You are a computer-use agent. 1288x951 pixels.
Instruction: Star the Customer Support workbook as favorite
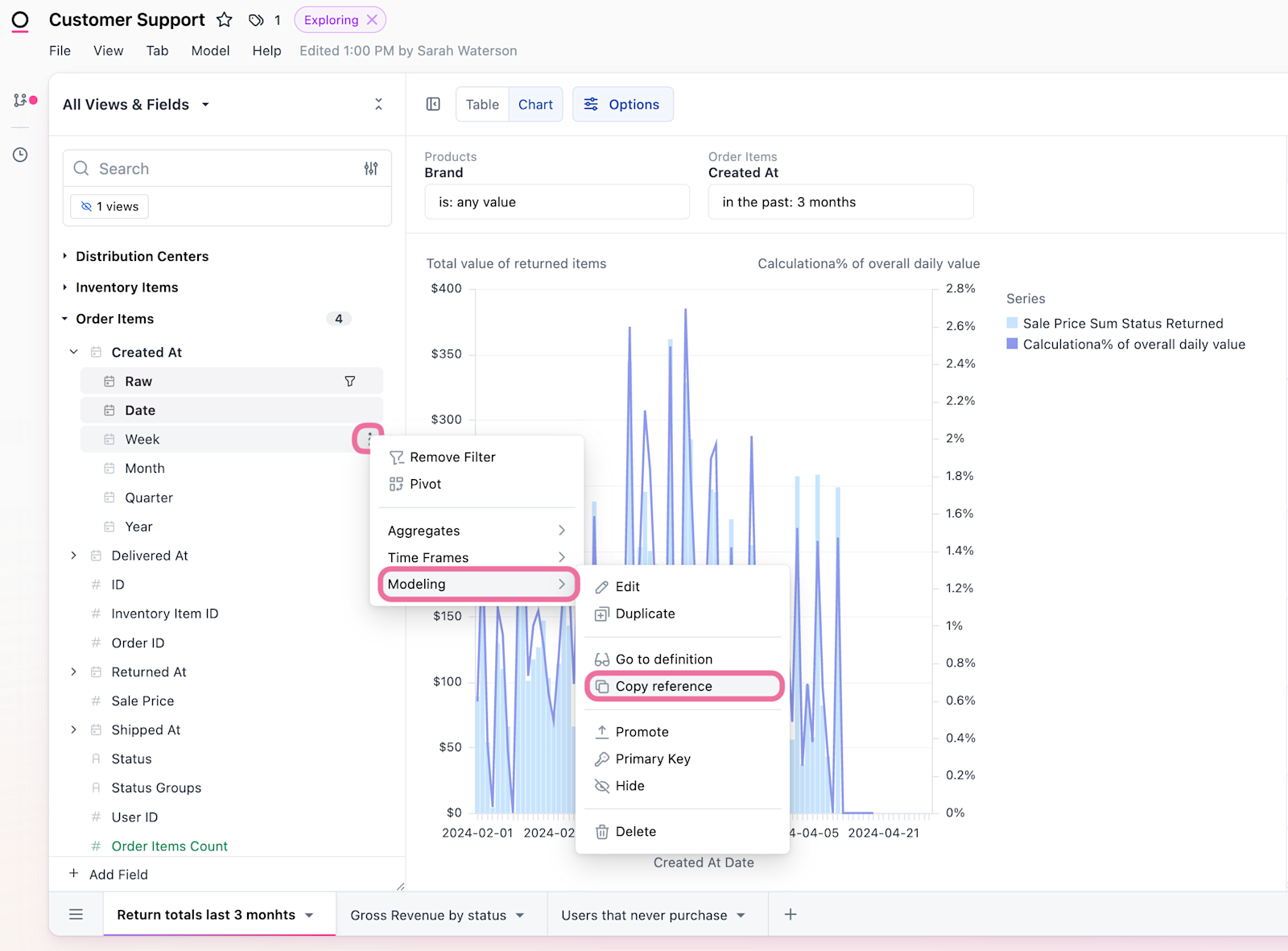point(225,20)
